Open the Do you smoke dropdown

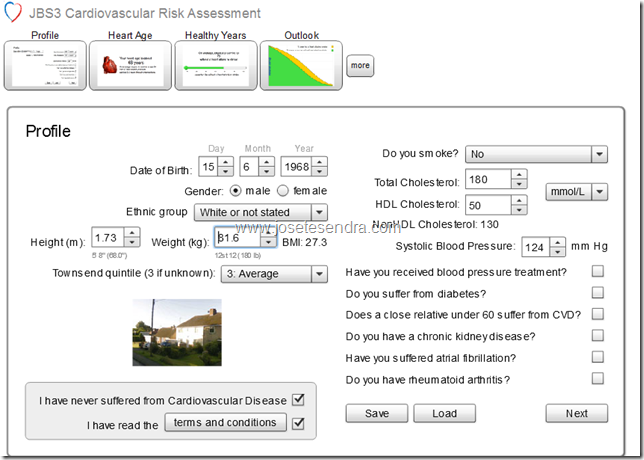click(x=598, y=154)
